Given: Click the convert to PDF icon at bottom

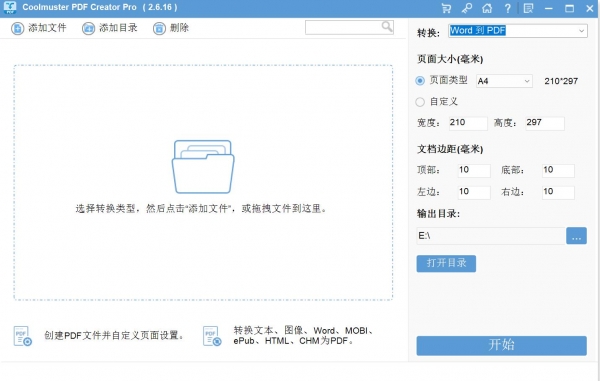Looking at the screenshot, I should click(212, 336).
